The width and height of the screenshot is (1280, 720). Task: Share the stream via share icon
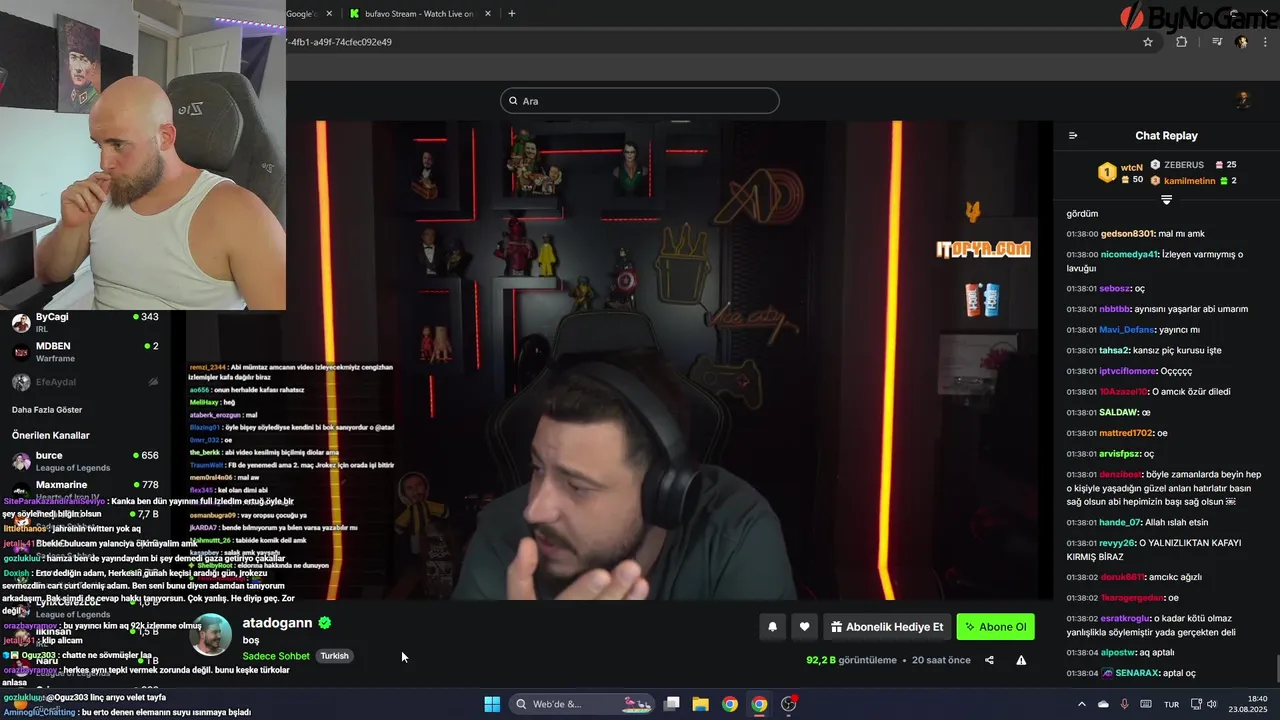(x=989, y=660)
